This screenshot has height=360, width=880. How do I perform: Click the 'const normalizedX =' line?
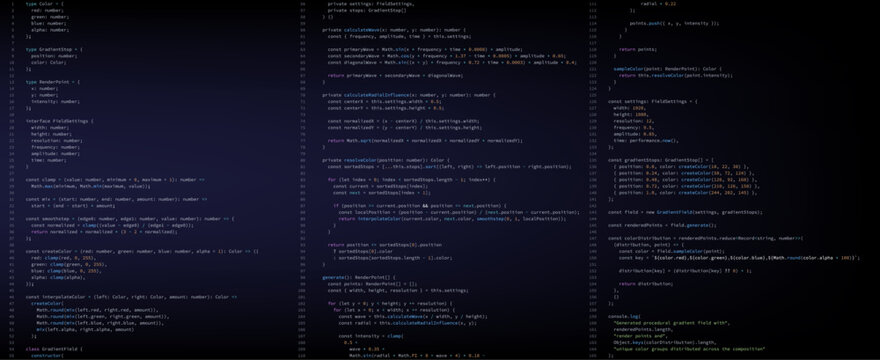point(404,121)
